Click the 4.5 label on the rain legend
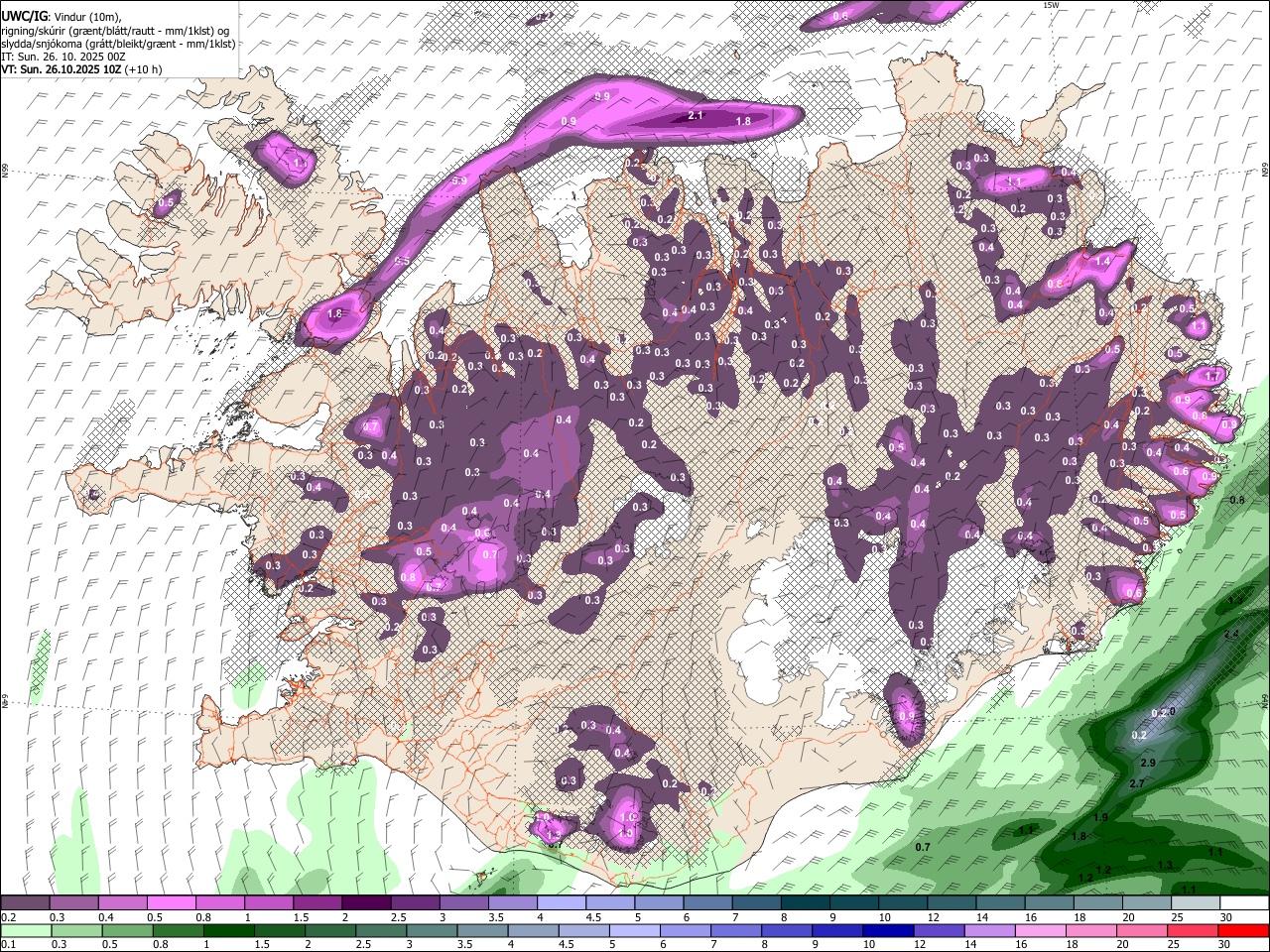1270x952 pixels. [x=568, y=944]
